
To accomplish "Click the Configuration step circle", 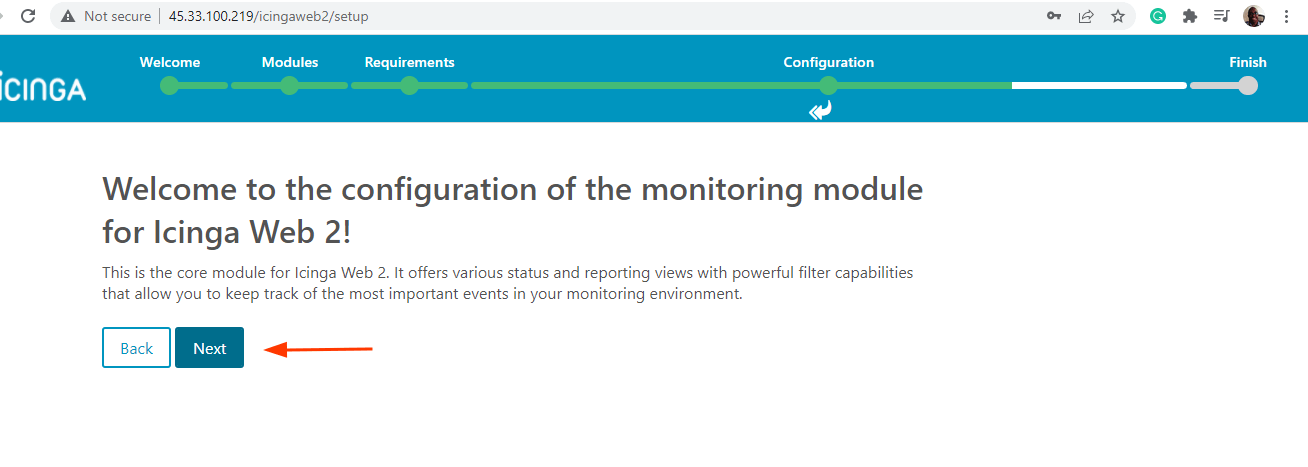I will point(828,86).
